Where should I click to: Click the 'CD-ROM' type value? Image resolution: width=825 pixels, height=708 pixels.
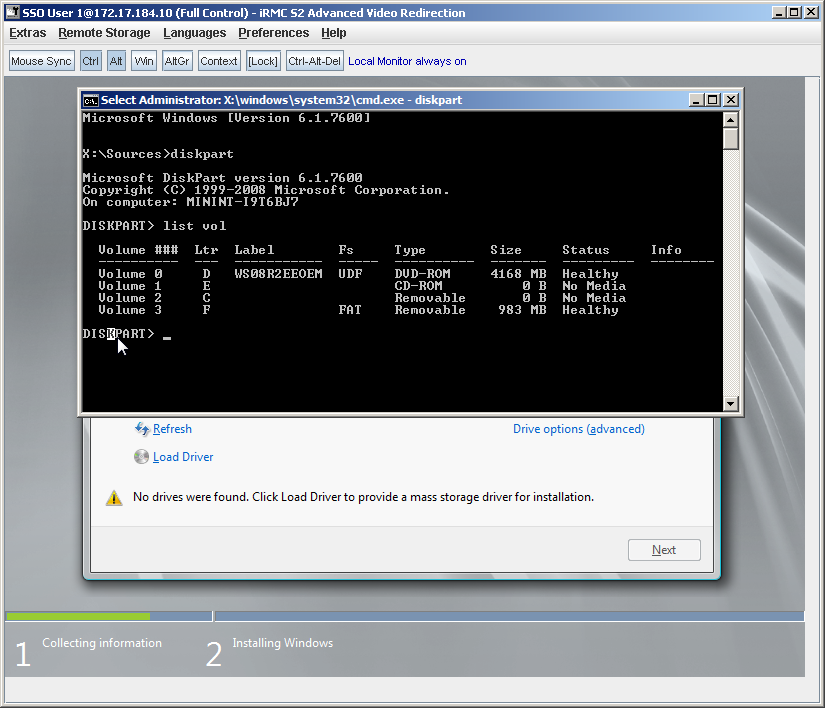419,286
